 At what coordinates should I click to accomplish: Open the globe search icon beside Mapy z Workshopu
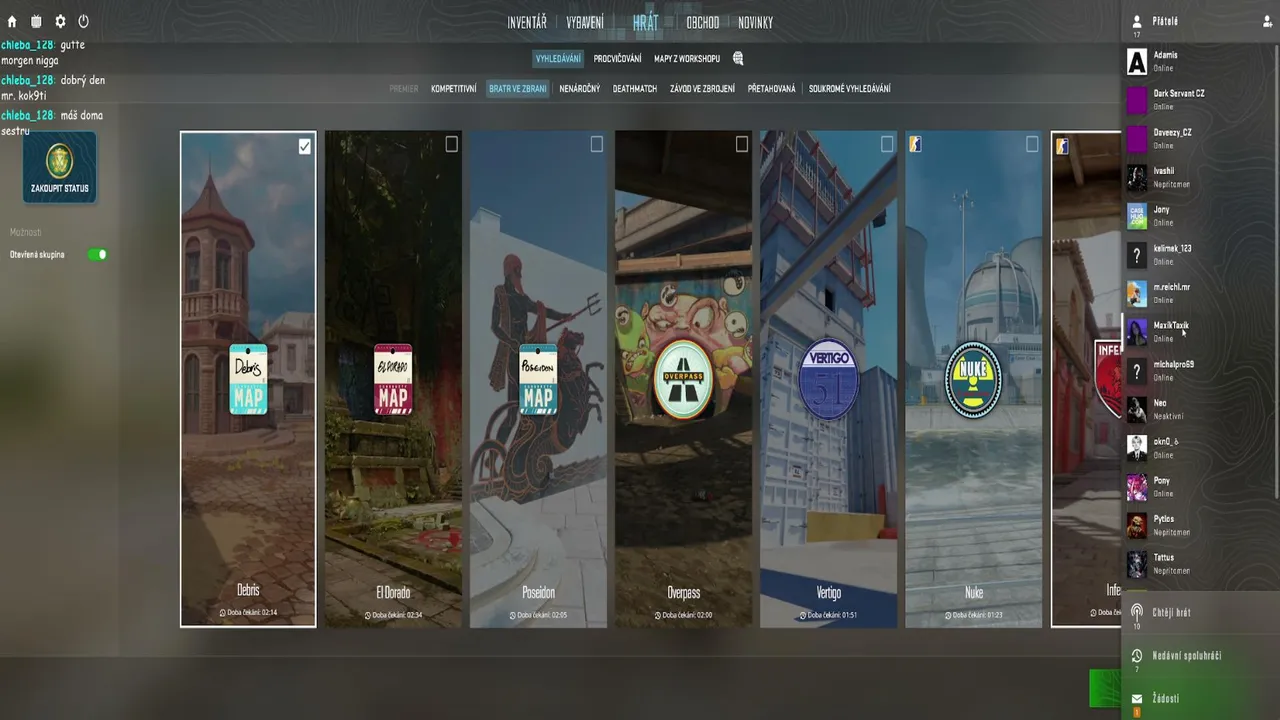pos(738,59)
